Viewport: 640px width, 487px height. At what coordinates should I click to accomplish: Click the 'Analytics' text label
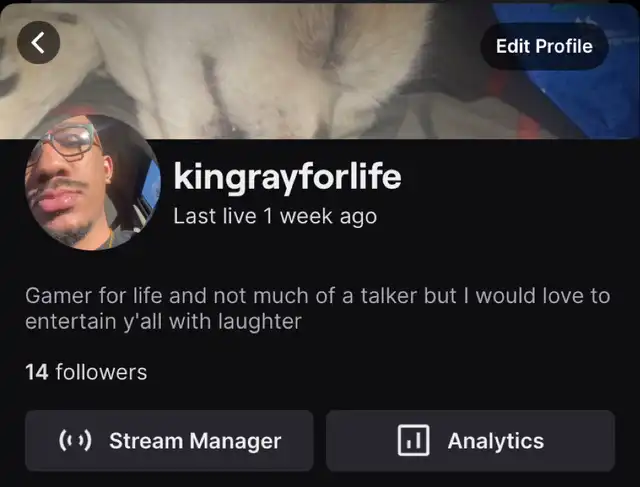click(496, 441)
